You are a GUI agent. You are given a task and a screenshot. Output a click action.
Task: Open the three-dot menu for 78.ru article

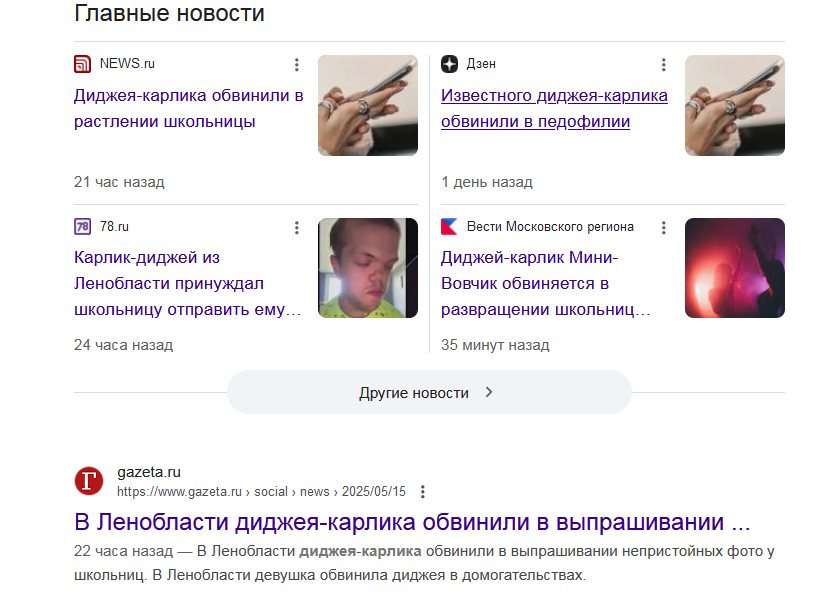tap(296, 228)
